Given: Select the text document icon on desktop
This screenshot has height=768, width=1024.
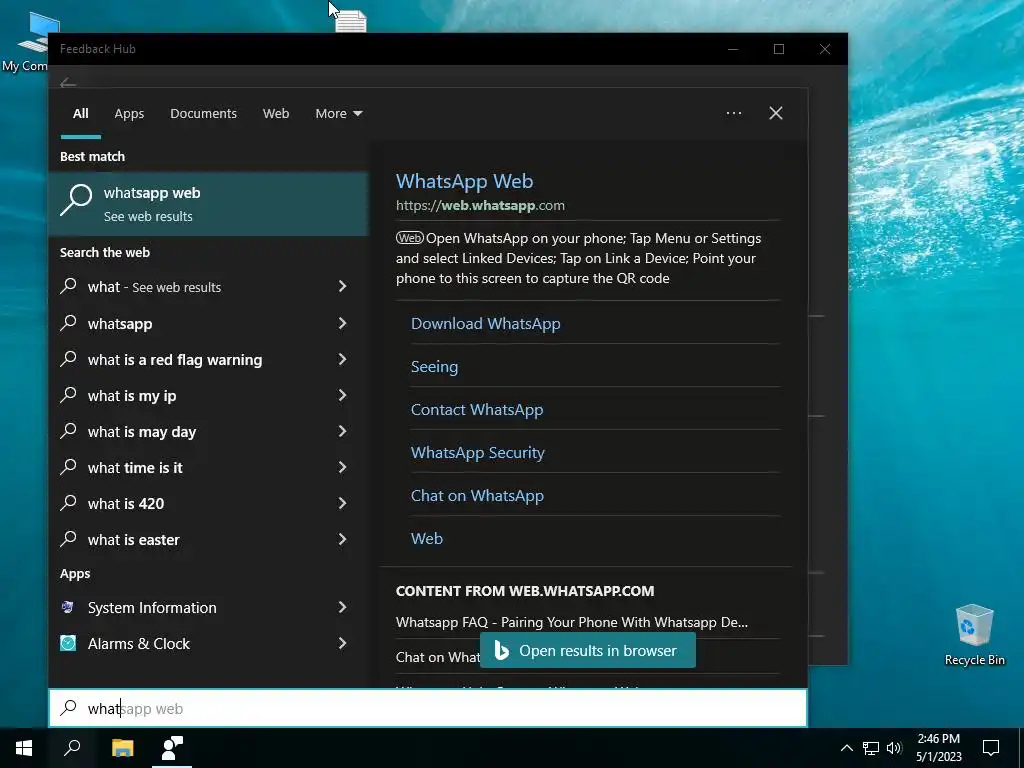Looking at the screenshot, I should pos(351,21).
